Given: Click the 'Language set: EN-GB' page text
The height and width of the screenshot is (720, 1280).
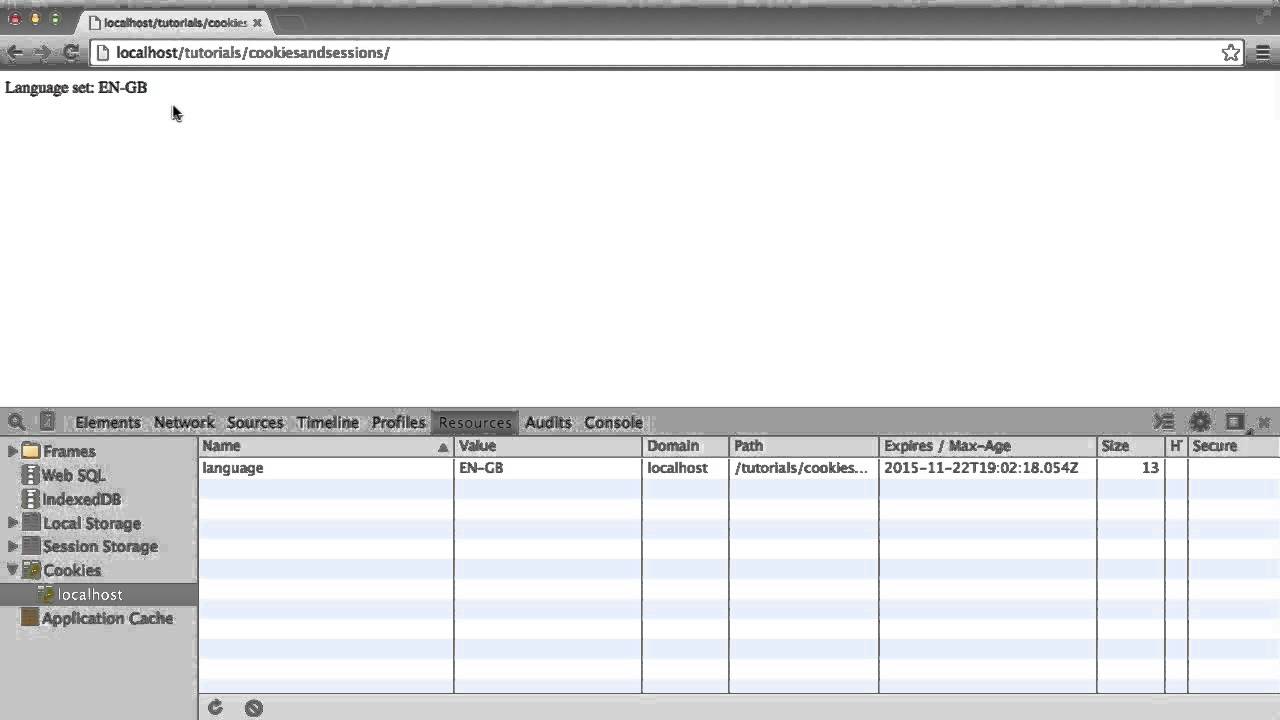Looking at the screenshot, I should tap(76, 88).
